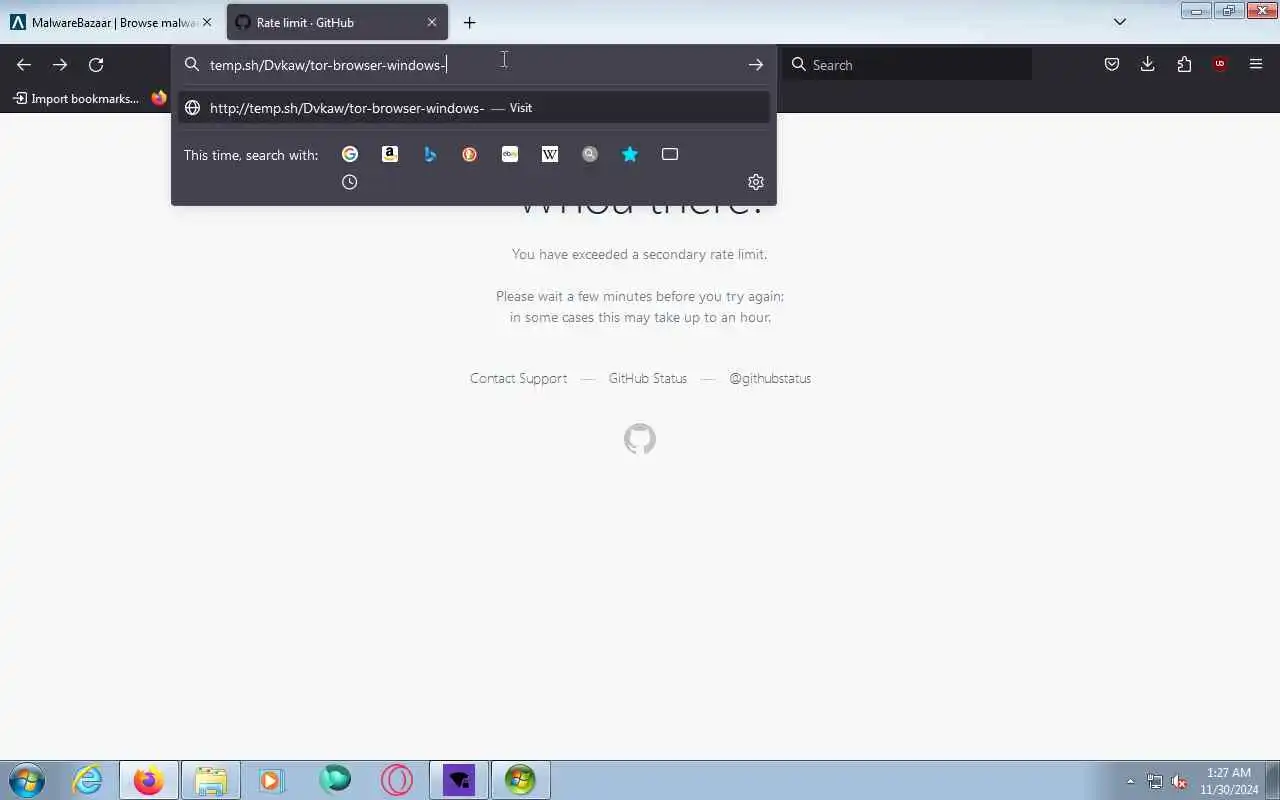The height and width of the screenshot is (800, 1280).
Task: Search open tabs using the tab icon
Action: pos(670,154)
